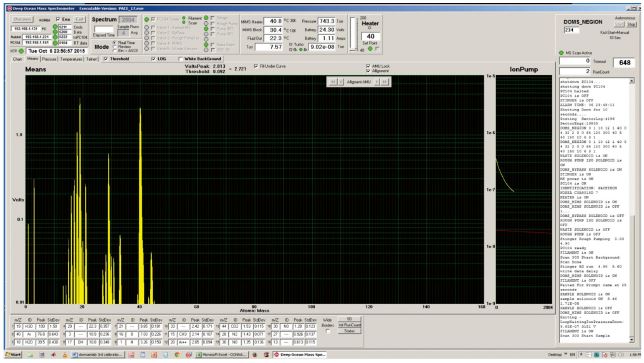Click the Chrome icon in the taskbar

coord(177,355)
